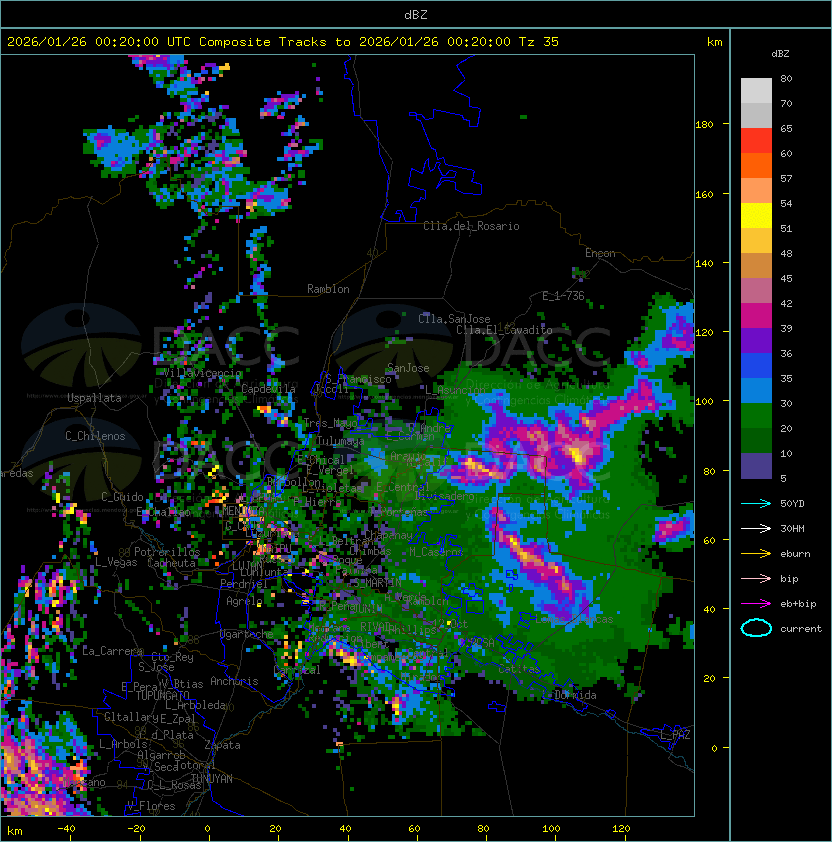Click the white 30HM arrow legend icon
This screenshot has height=842, width=832.
(x=756, y=528)
